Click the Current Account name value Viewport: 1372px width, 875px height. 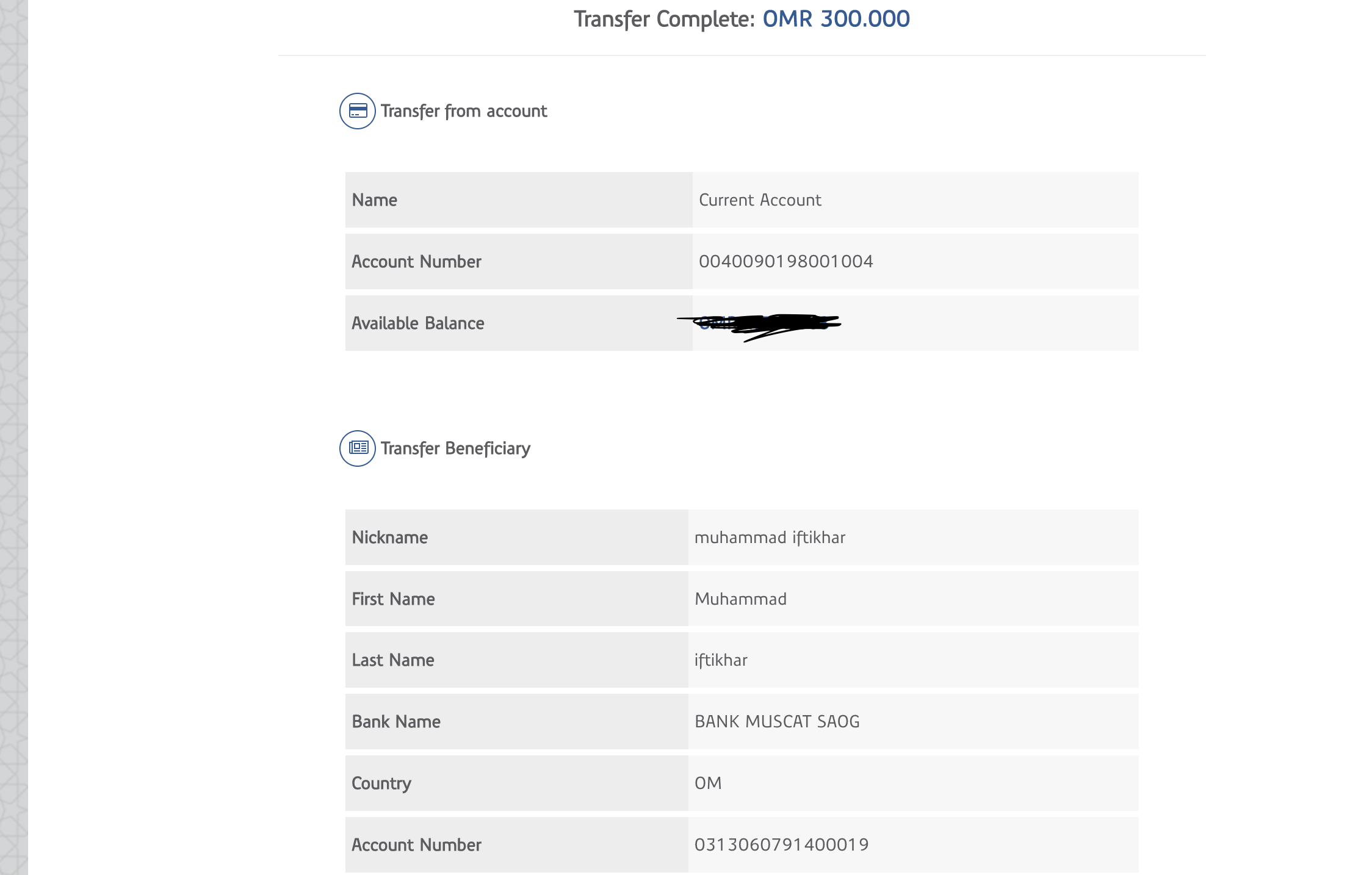(x=760, y=200)
